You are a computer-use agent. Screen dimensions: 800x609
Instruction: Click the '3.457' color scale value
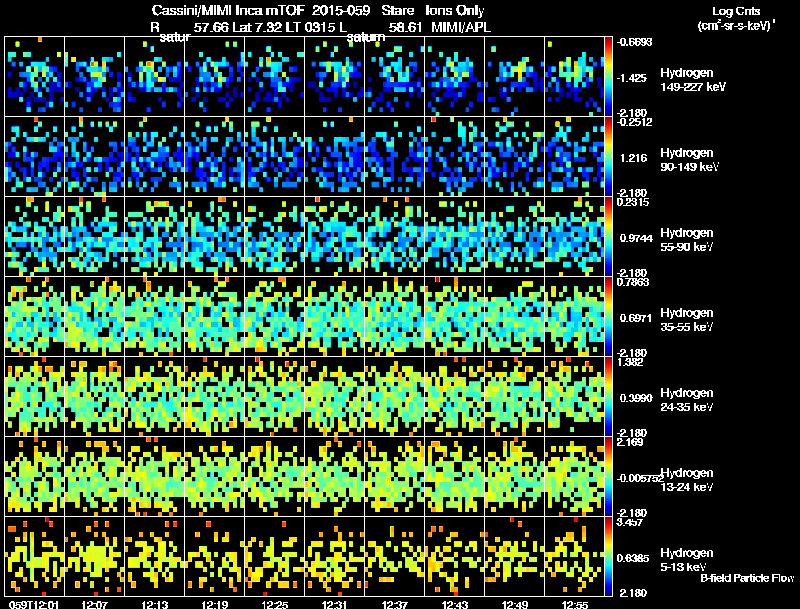[630, 522]
